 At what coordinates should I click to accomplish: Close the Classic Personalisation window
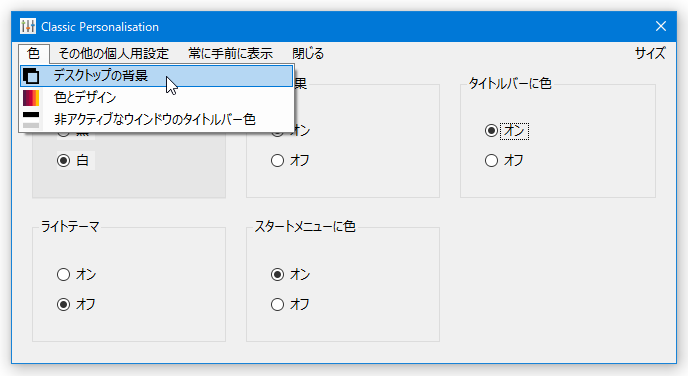coord(661,26)
